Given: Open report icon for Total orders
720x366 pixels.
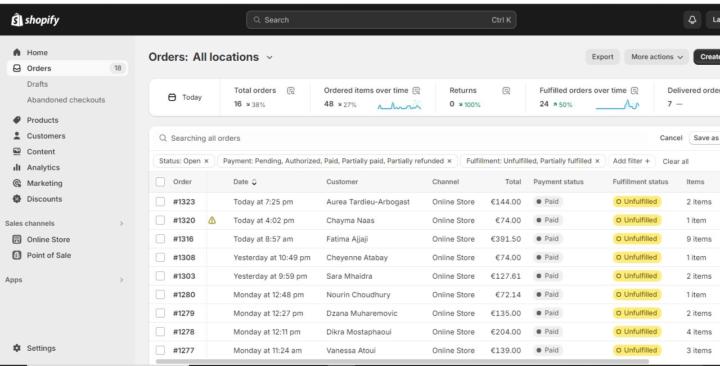Looking at the screenshot, I should pos(291,90).
